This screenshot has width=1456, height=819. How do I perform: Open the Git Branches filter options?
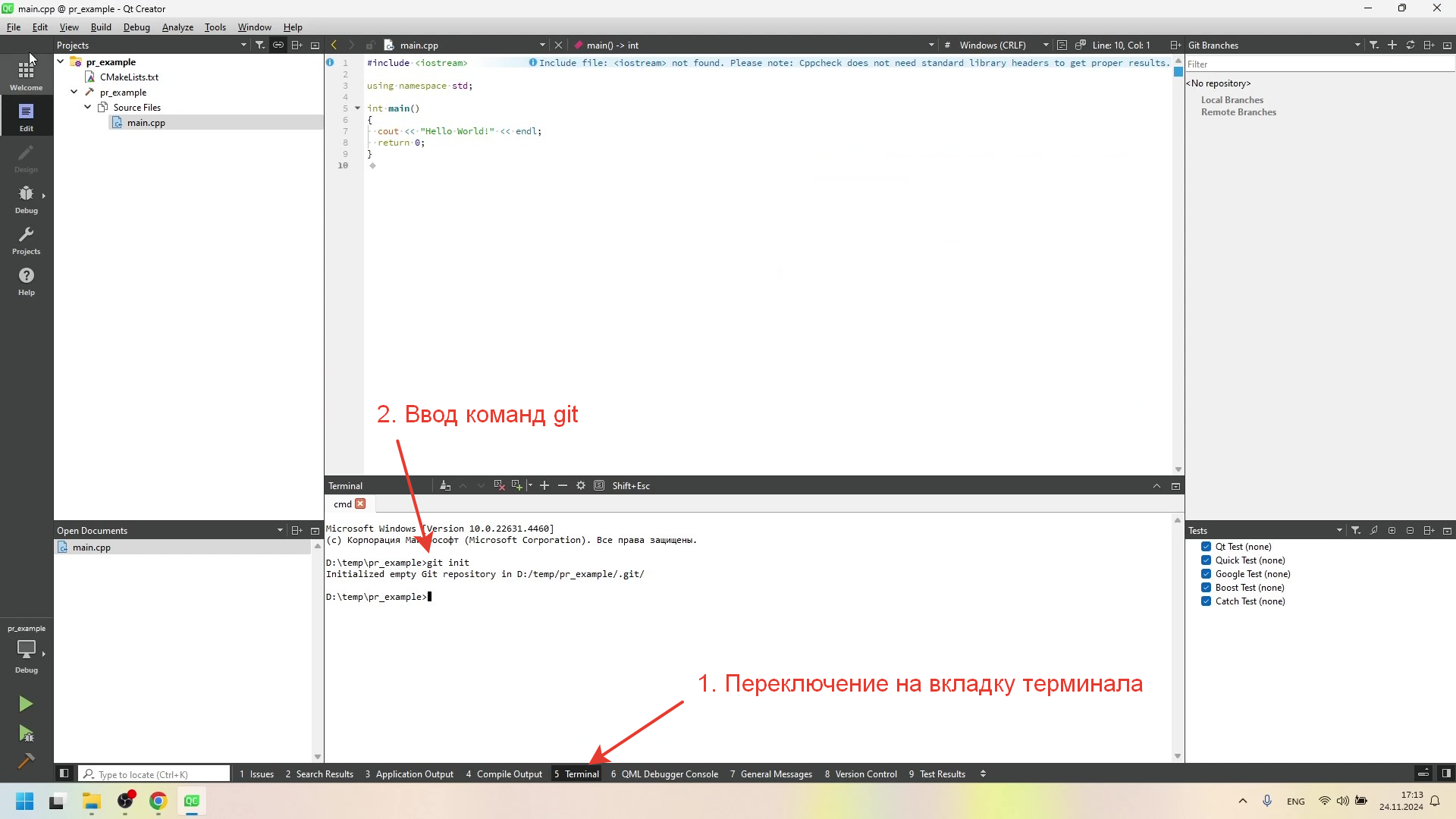point(1374,45)
